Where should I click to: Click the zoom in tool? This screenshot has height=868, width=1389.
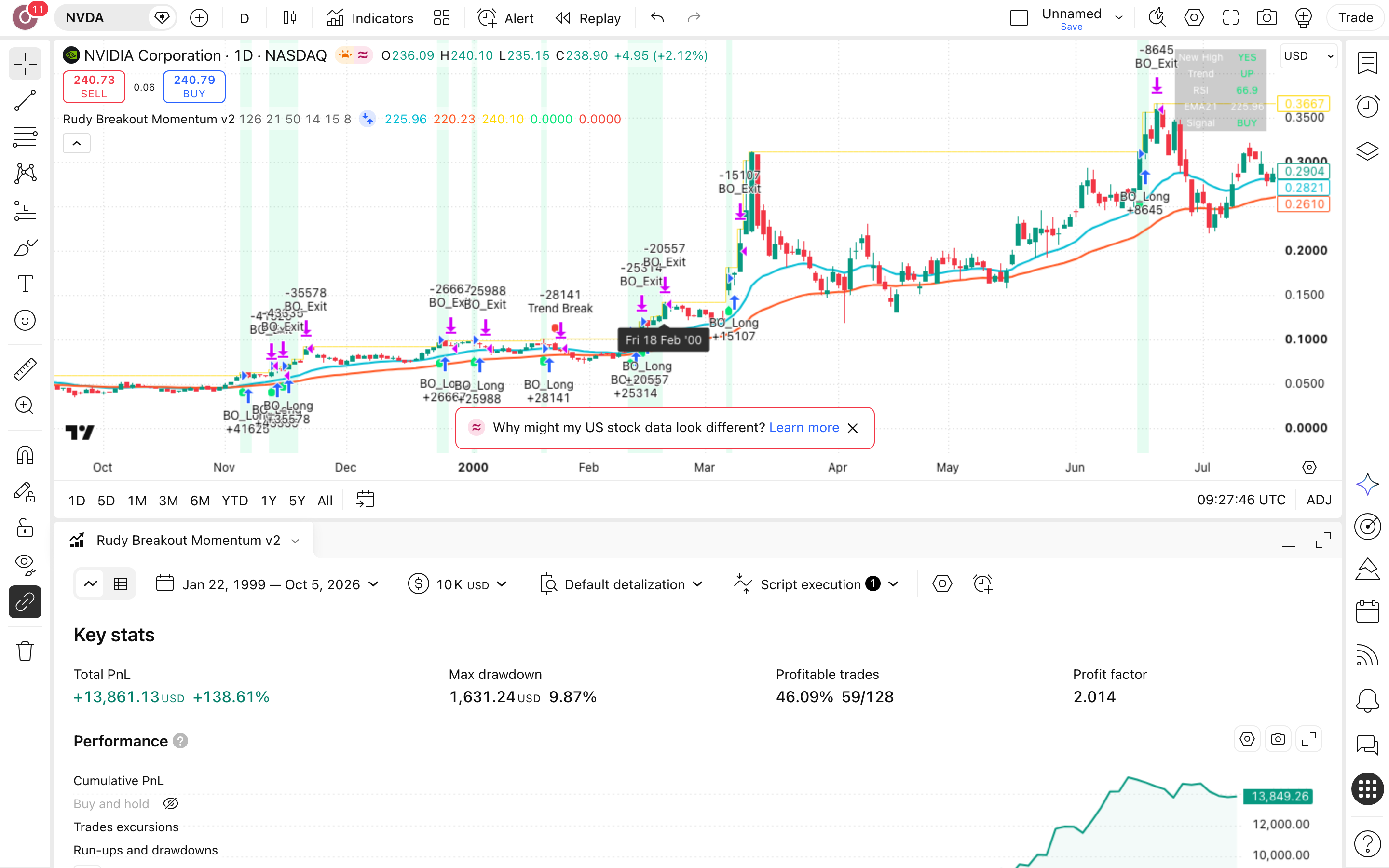(25, 406)
